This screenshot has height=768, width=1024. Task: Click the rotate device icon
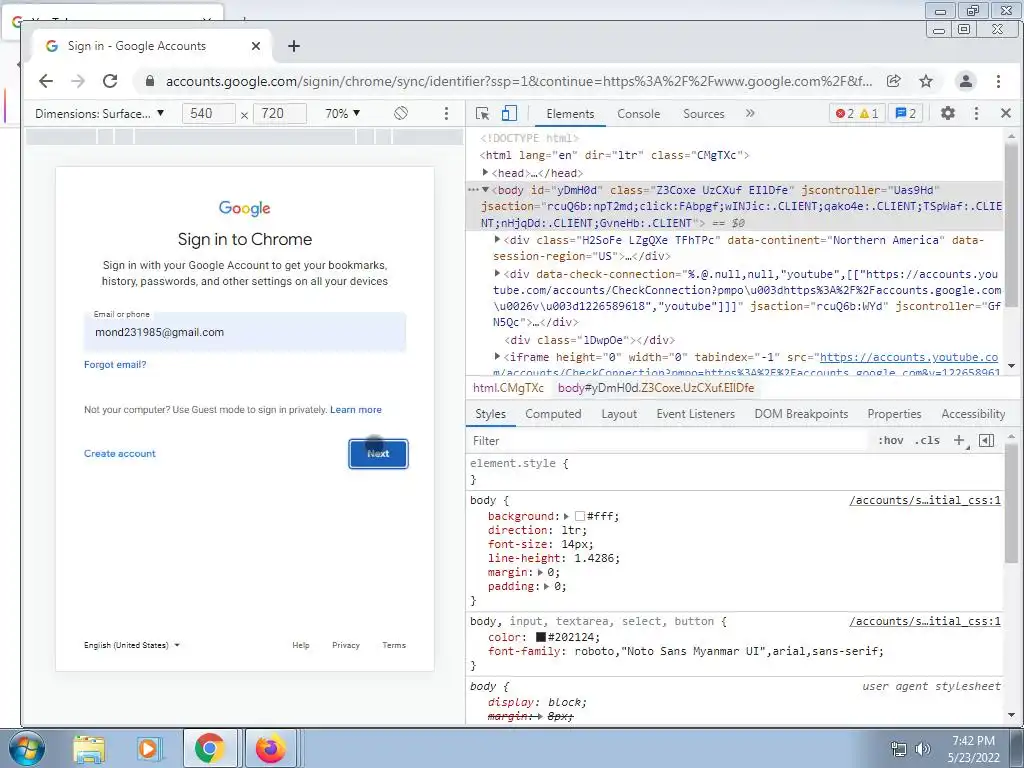401,113
